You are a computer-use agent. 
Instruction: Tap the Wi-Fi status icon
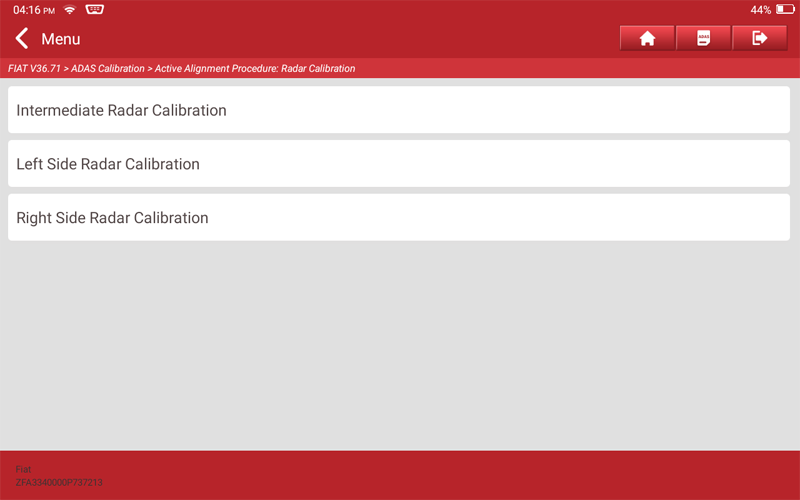[70, 10]
